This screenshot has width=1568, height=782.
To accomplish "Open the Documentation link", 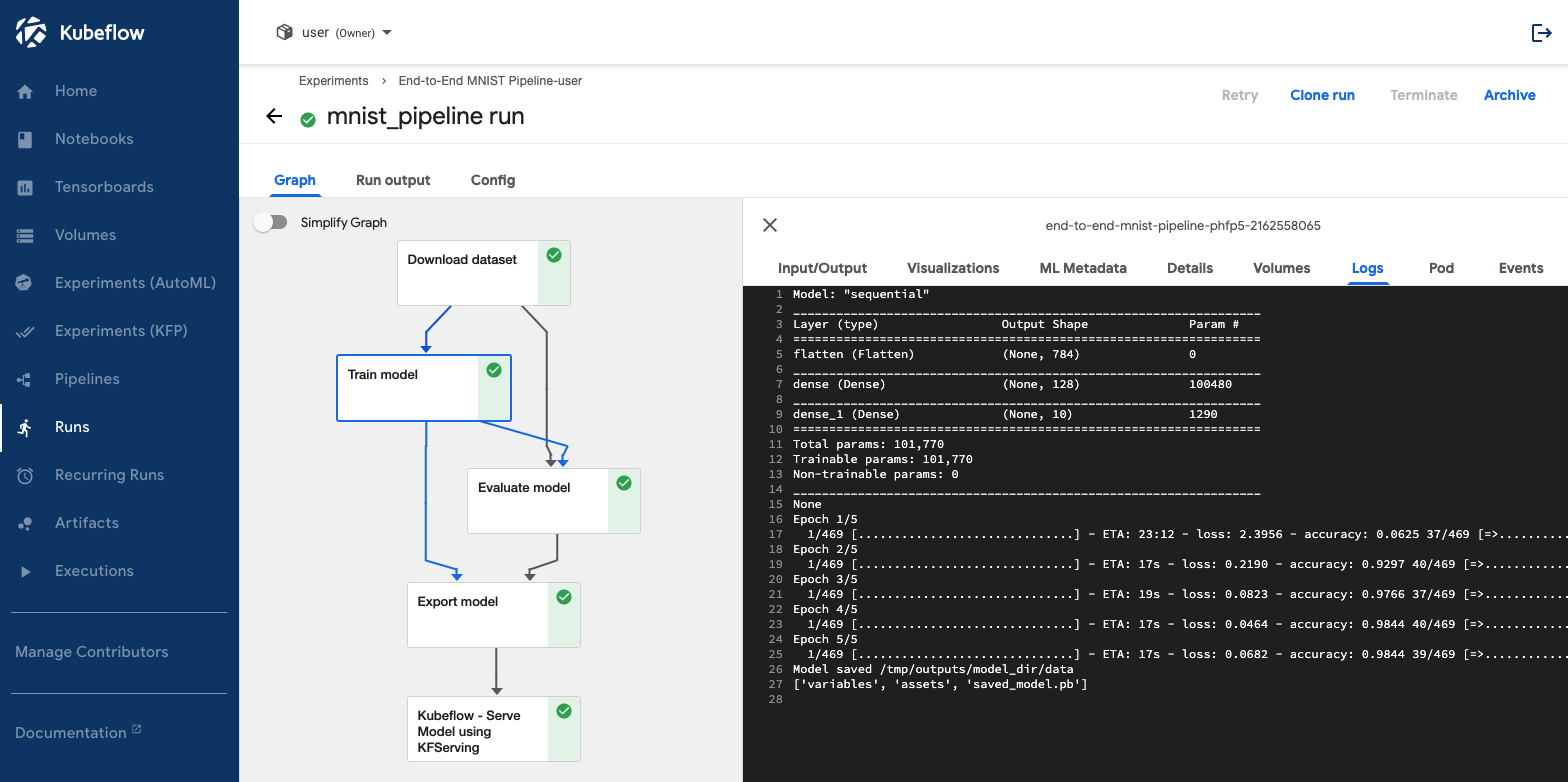I will pos(78,733).
